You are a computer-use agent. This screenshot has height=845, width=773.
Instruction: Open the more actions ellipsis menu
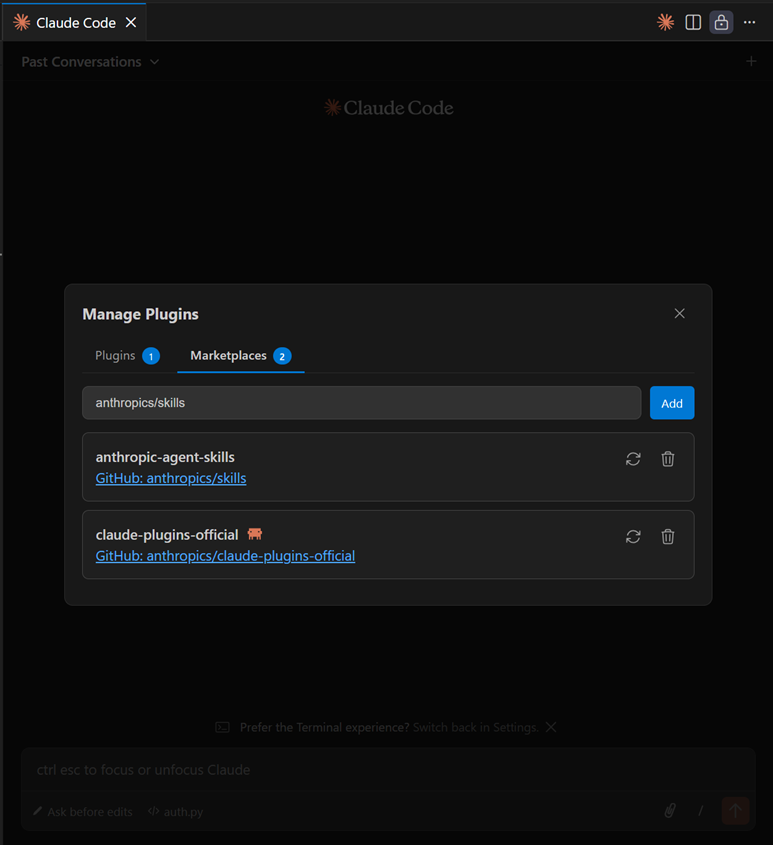pyautogui.click(x=749, y=23)
